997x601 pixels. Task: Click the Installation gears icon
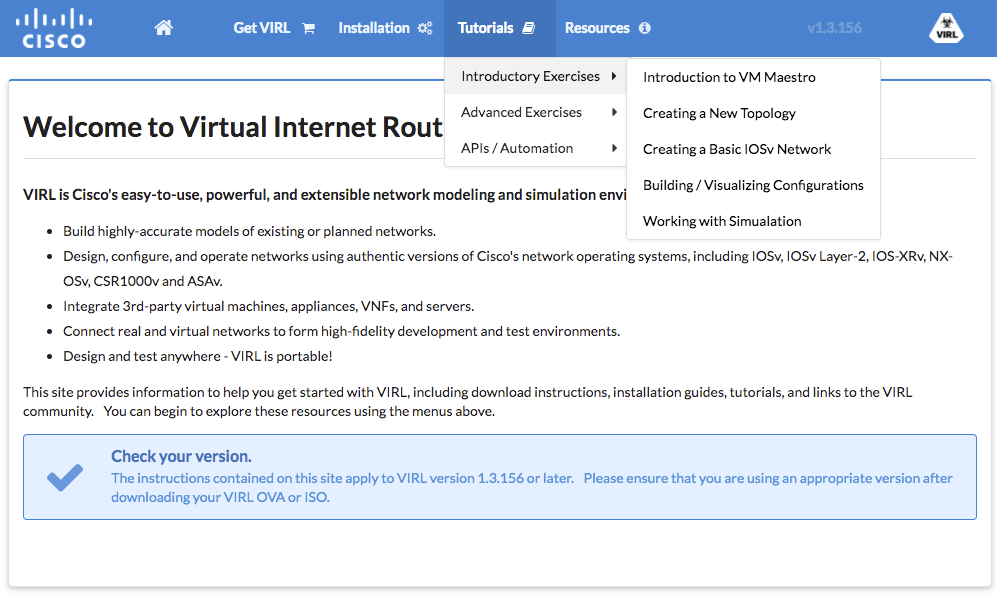point(425,29)
